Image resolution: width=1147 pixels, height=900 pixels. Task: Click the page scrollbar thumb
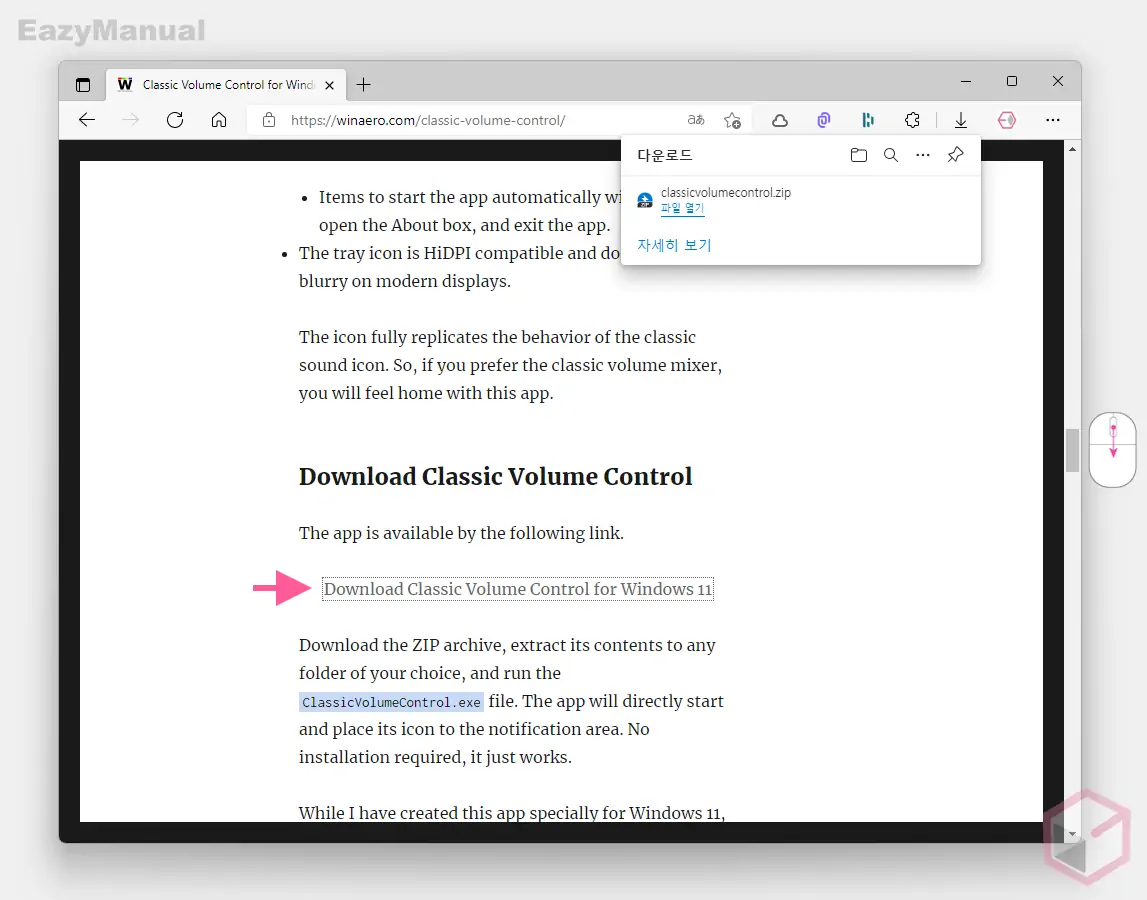1072,450
